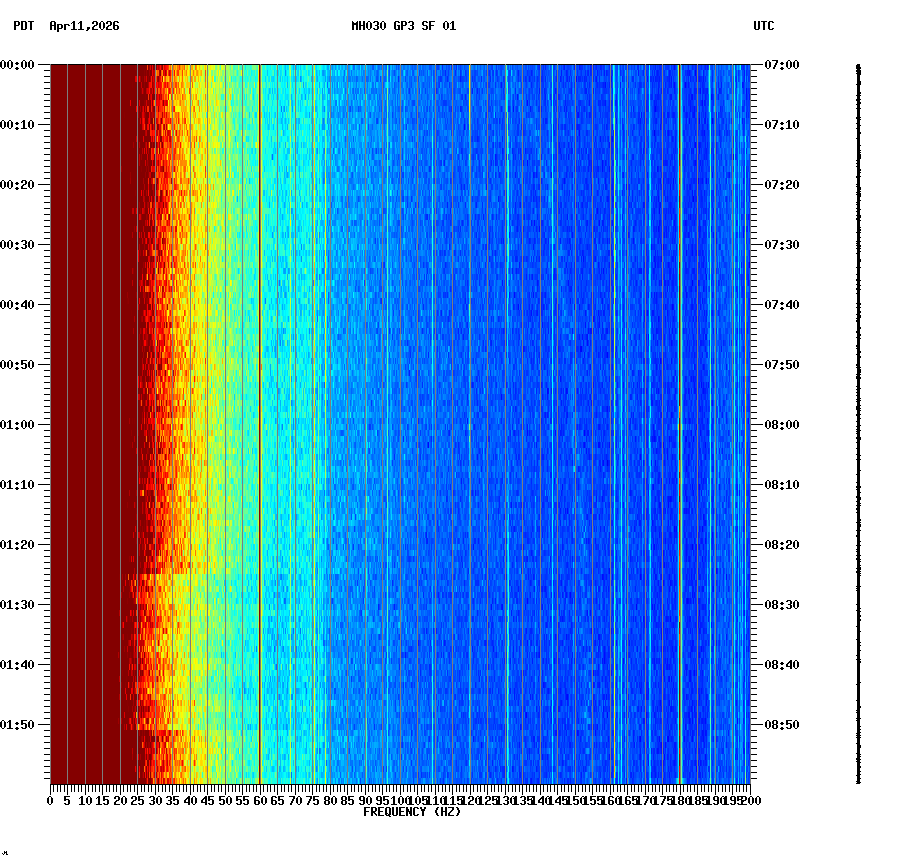Click the vertical line at 60 Hz
This screenshot has width=902, height=864.
coord(259,400)
